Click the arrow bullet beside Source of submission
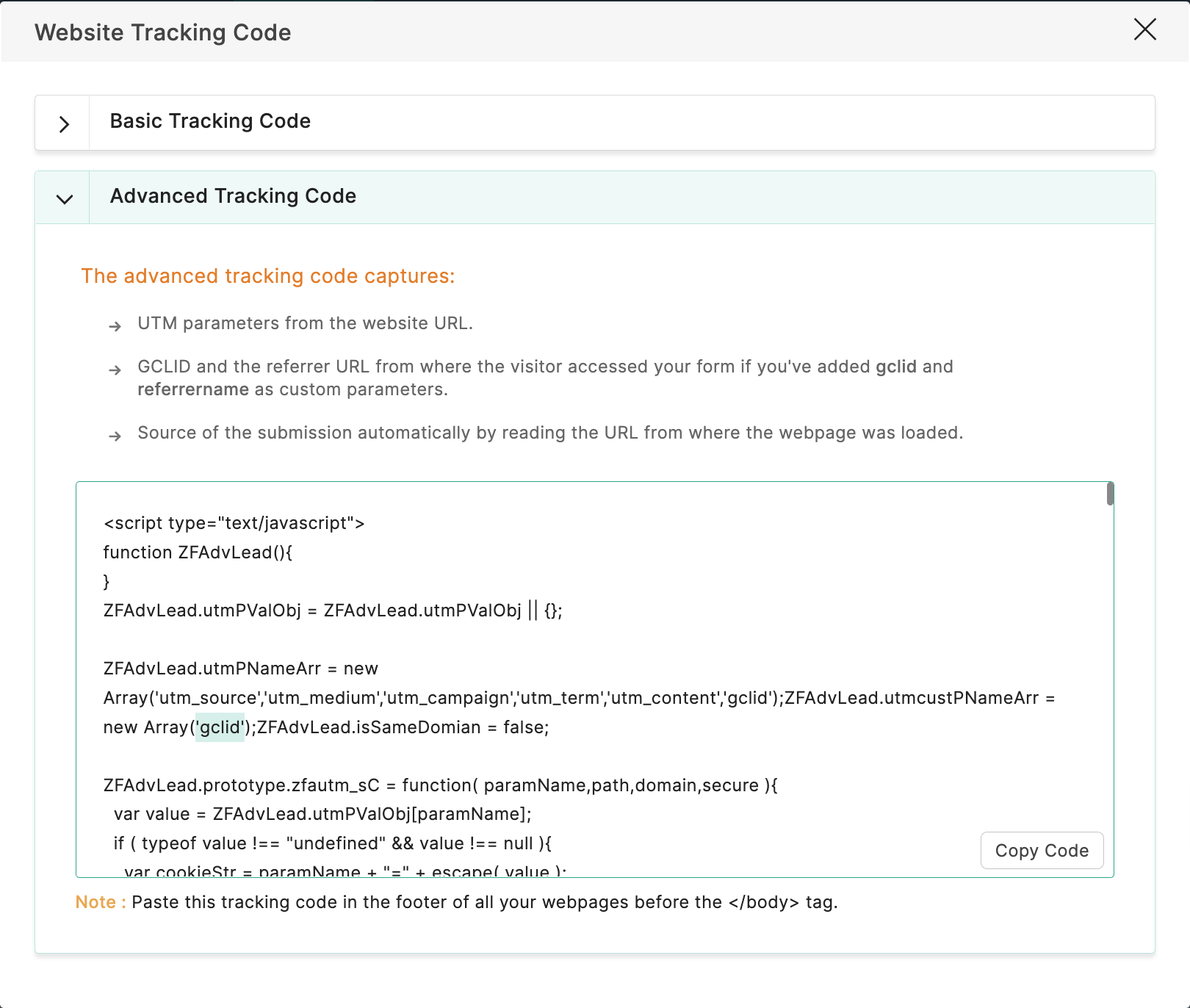 click(115, 436)
